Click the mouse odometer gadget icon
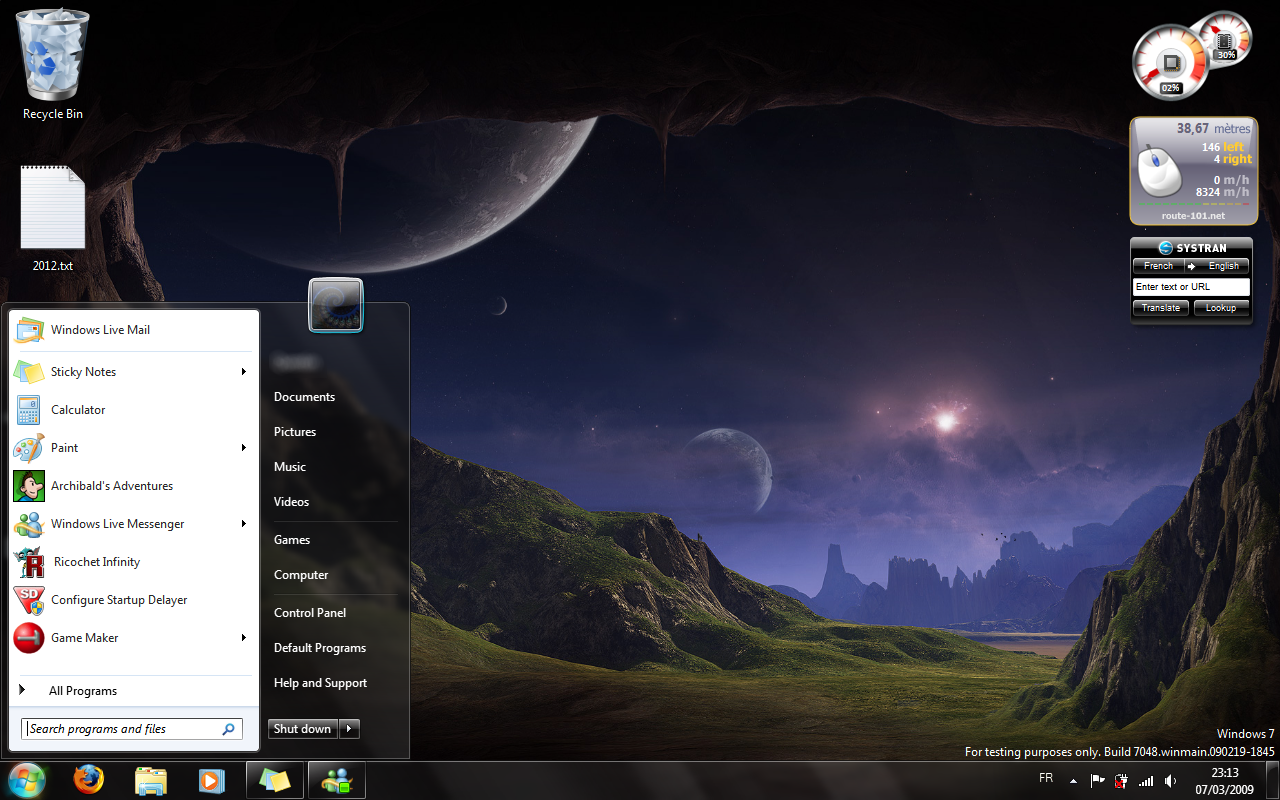Image resolution: width=1280 pixels, height=800 pixels. (x=1159, y=169)
